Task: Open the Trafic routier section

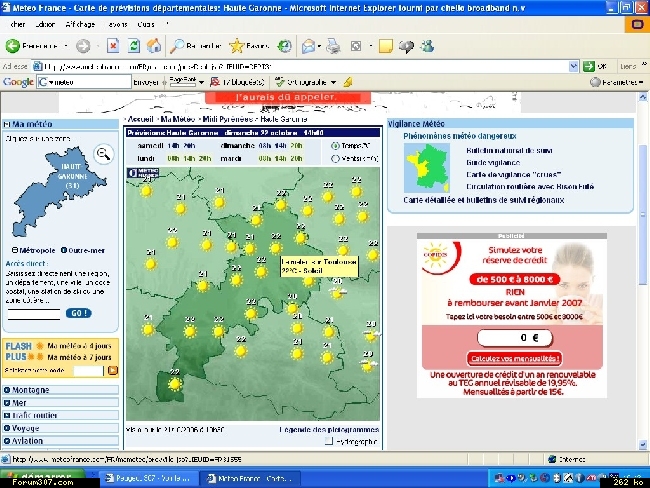Action: pyautogui.click(x=61, y=415)
